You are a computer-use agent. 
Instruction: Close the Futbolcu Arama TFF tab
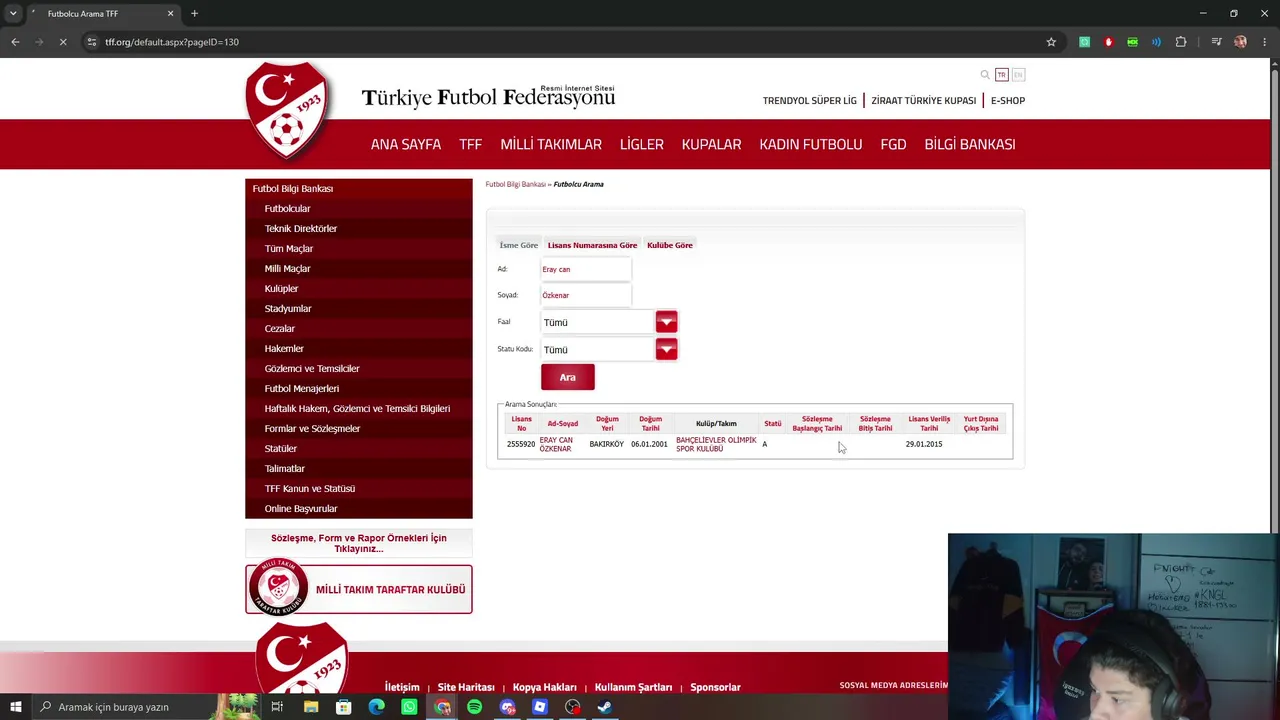pos(170,14)
